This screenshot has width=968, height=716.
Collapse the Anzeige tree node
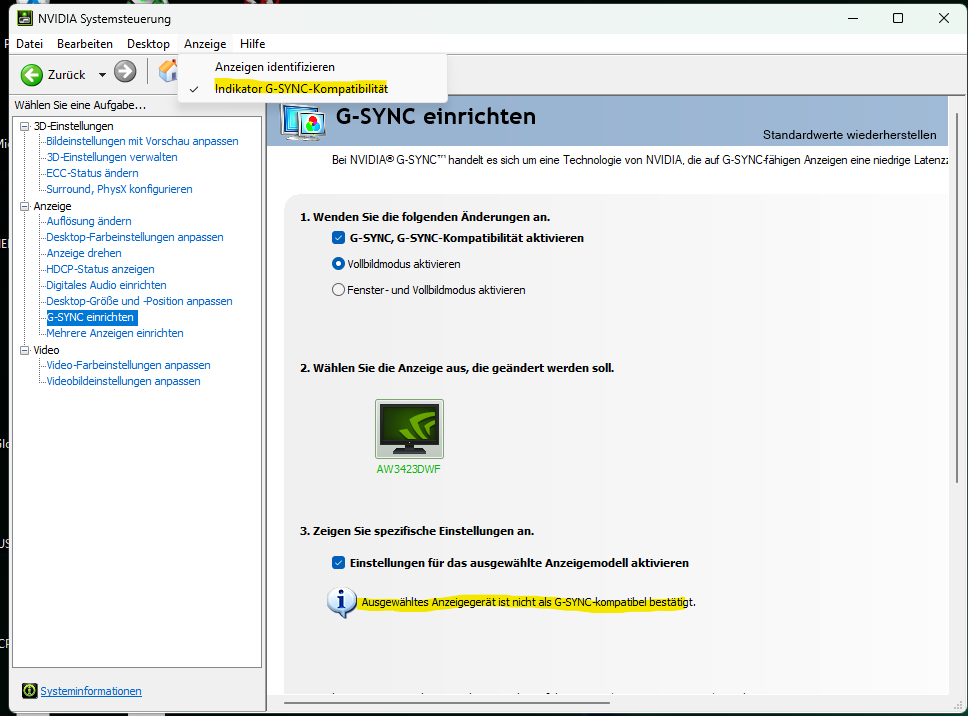(x=25, y=206)
